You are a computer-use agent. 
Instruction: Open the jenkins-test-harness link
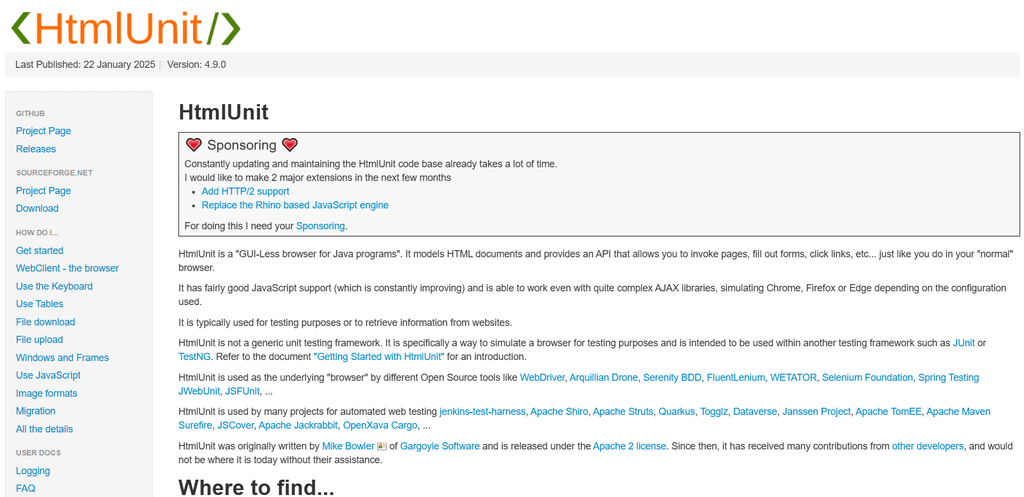pyautogui.click(x=482, y=411)
